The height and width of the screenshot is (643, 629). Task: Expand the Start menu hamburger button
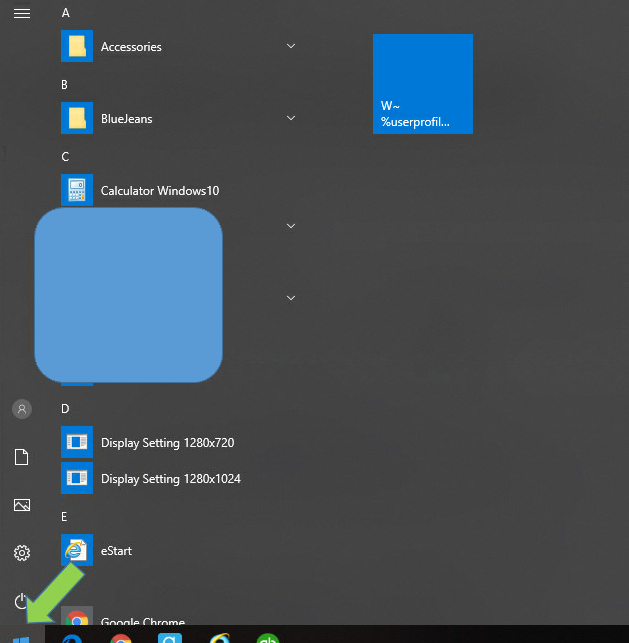click(22, 14)
